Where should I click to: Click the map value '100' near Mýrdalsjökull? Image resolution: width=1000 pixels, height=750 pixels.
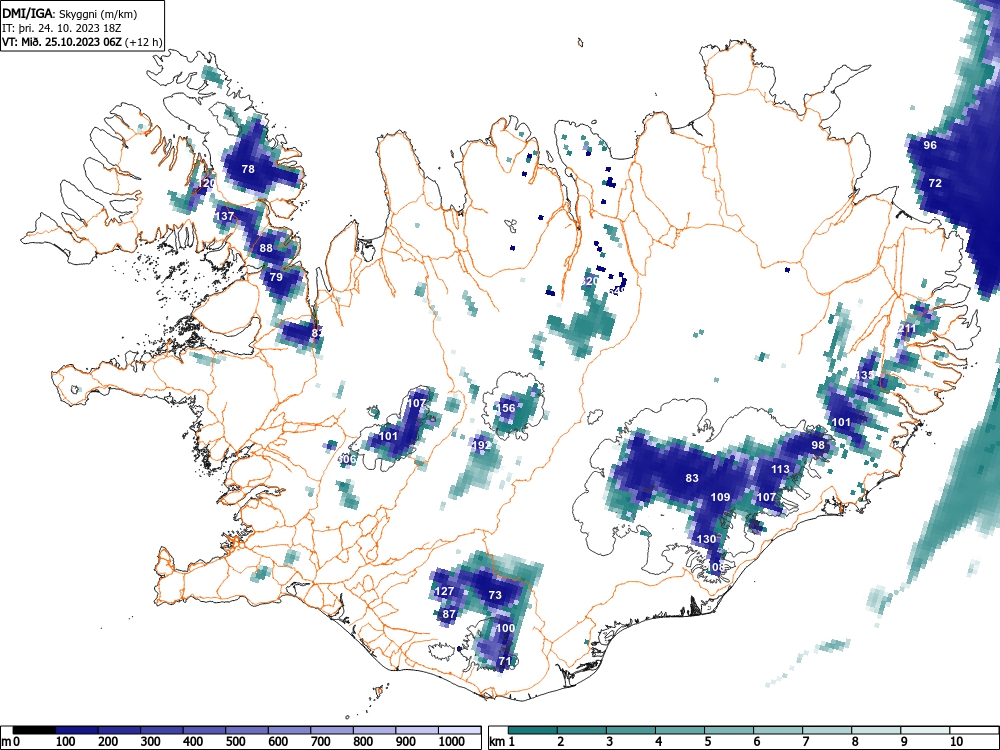pos(505,628)
